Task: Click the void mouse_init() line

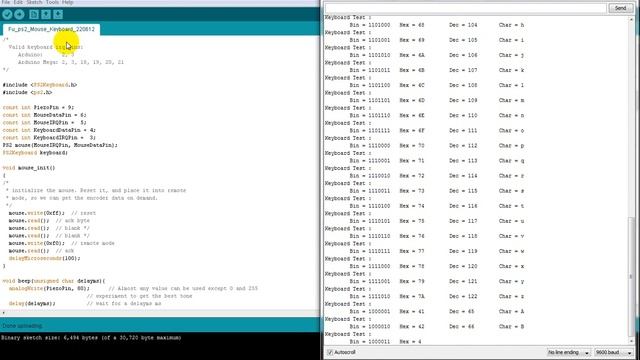Action: pyautogui.click(x=29, y=168)
